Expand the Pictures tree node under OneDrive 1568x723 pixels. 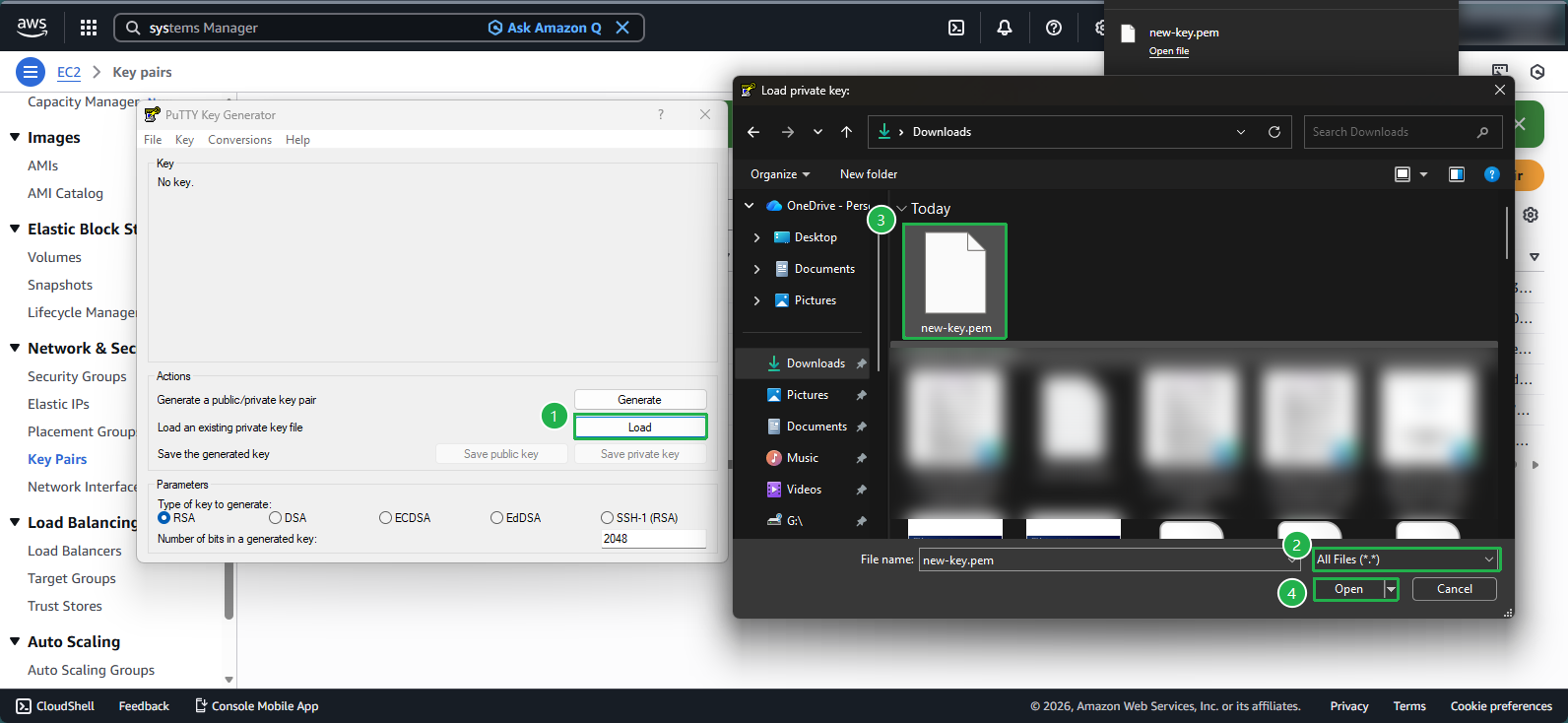tap(756, 300)
